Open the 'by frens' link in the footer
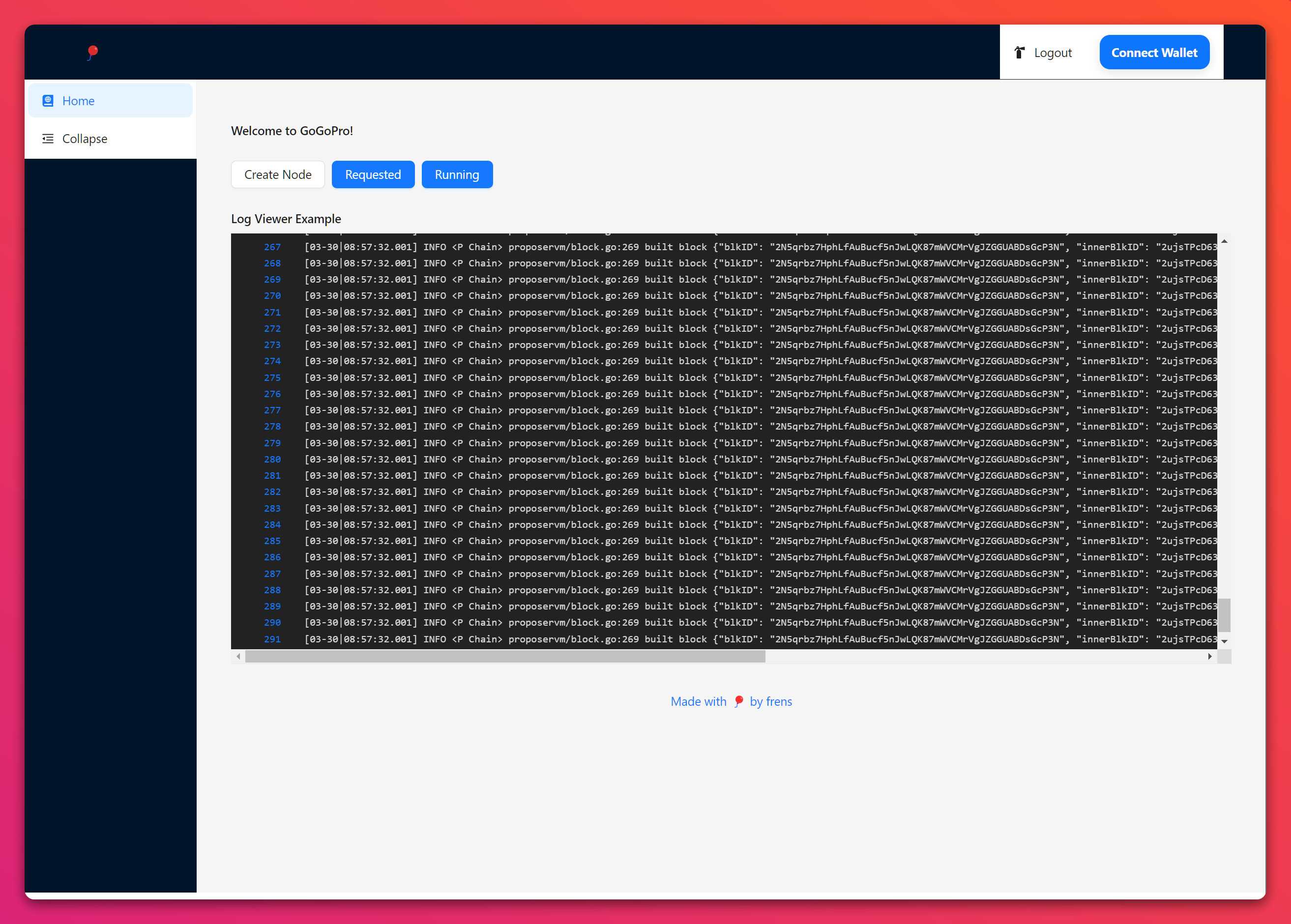 (771, 701)
